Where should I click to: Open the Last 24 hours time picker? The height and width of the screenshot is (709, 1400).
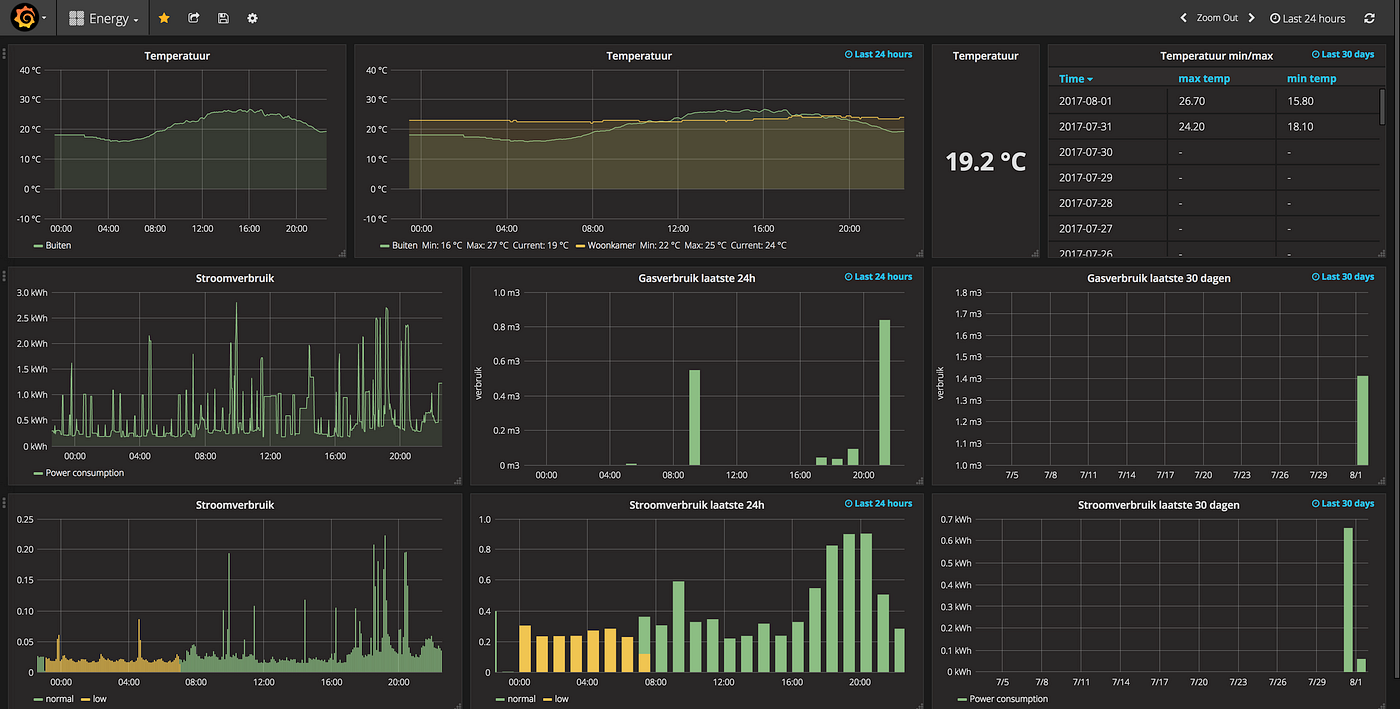pyautogui.click(x=1308, y=18)
